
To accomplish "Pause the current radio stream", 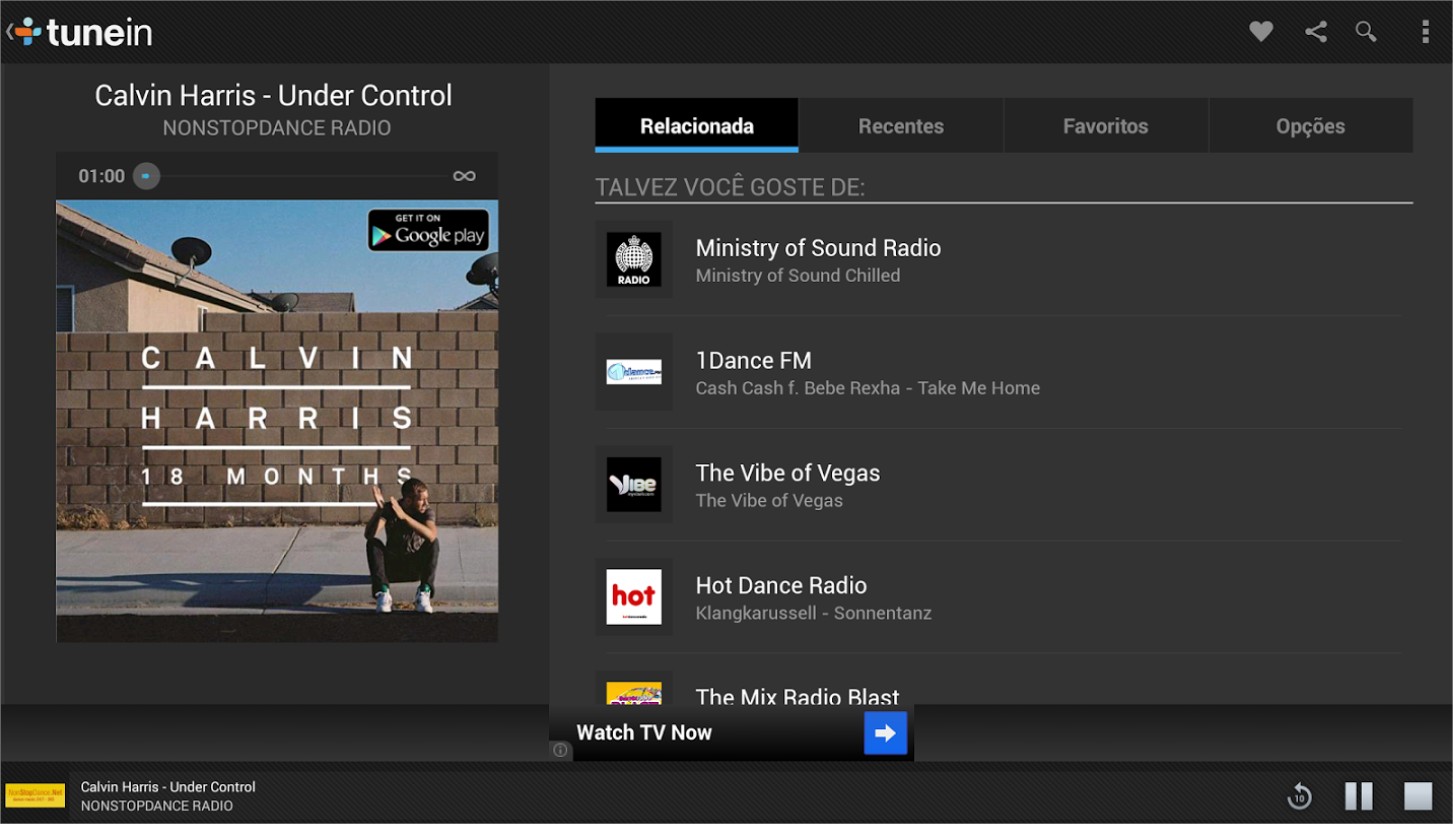I will coord(1358,796).
